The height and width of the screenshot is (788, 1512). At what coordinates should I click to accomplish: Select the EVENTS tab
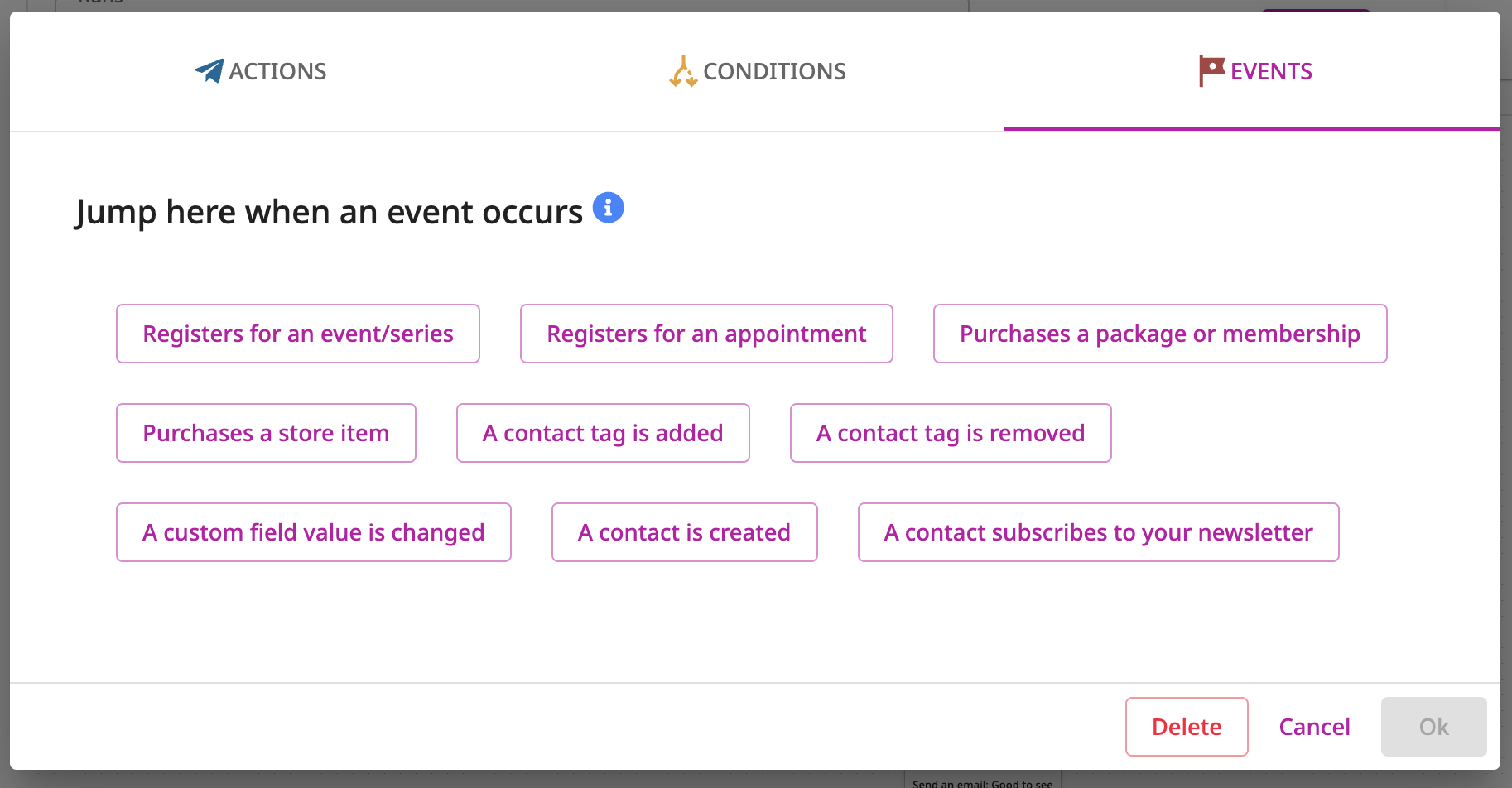pos(1254,71)
